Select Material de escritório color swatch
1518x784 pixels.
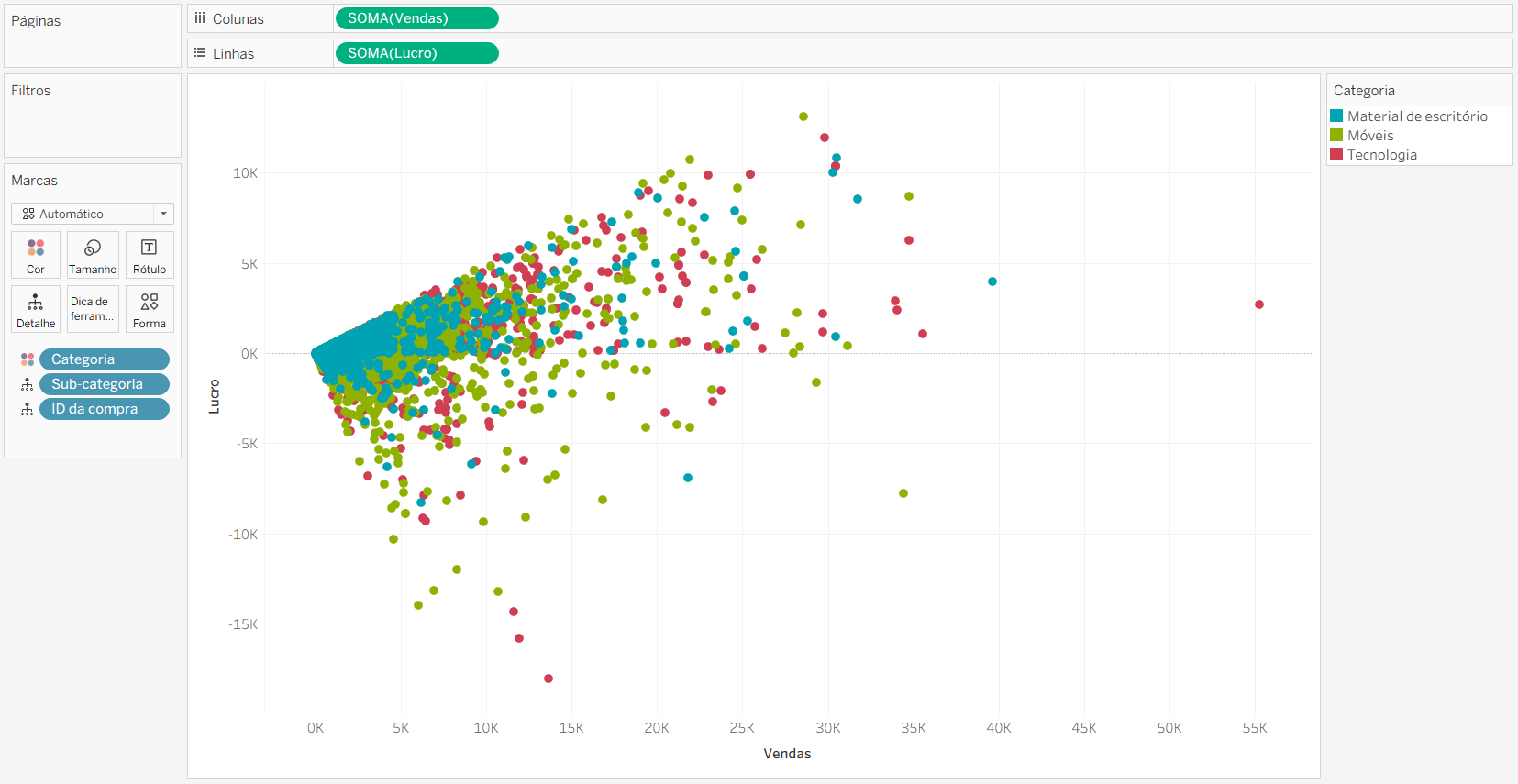pyautogui.click(x=1337, y=116)
